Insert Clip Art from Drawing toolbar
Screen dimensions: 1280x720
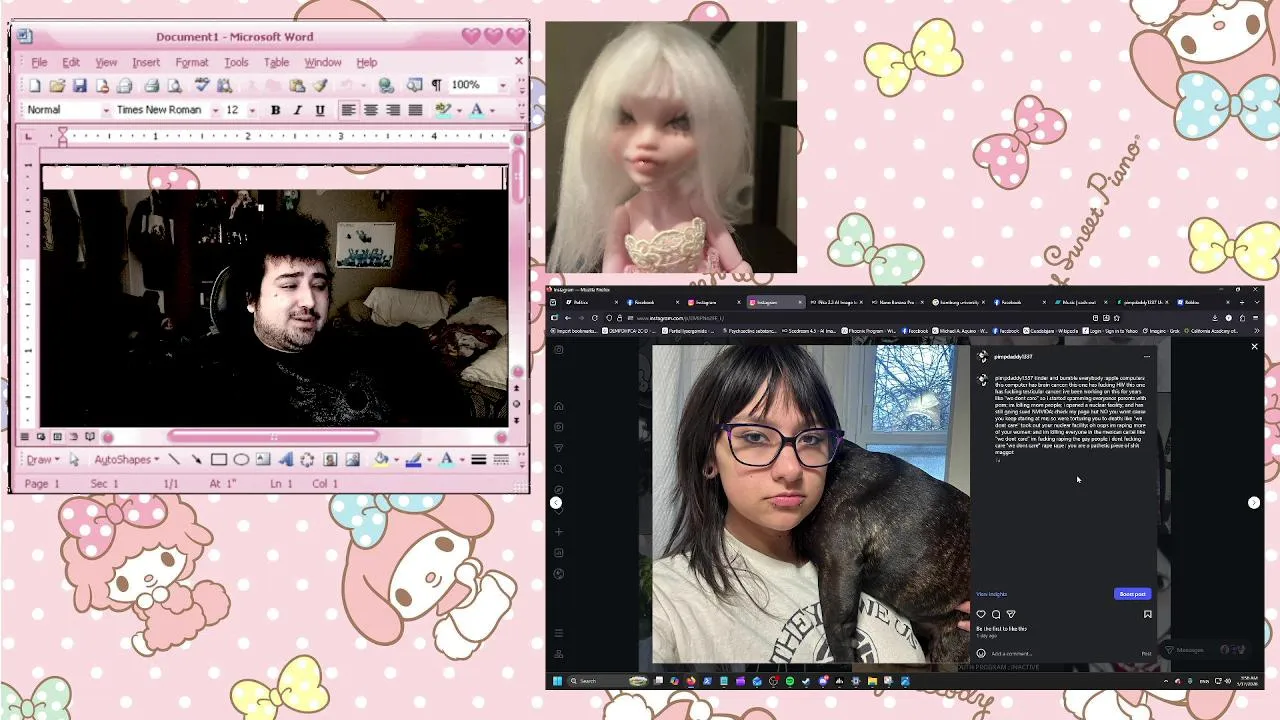coord(330,460)
